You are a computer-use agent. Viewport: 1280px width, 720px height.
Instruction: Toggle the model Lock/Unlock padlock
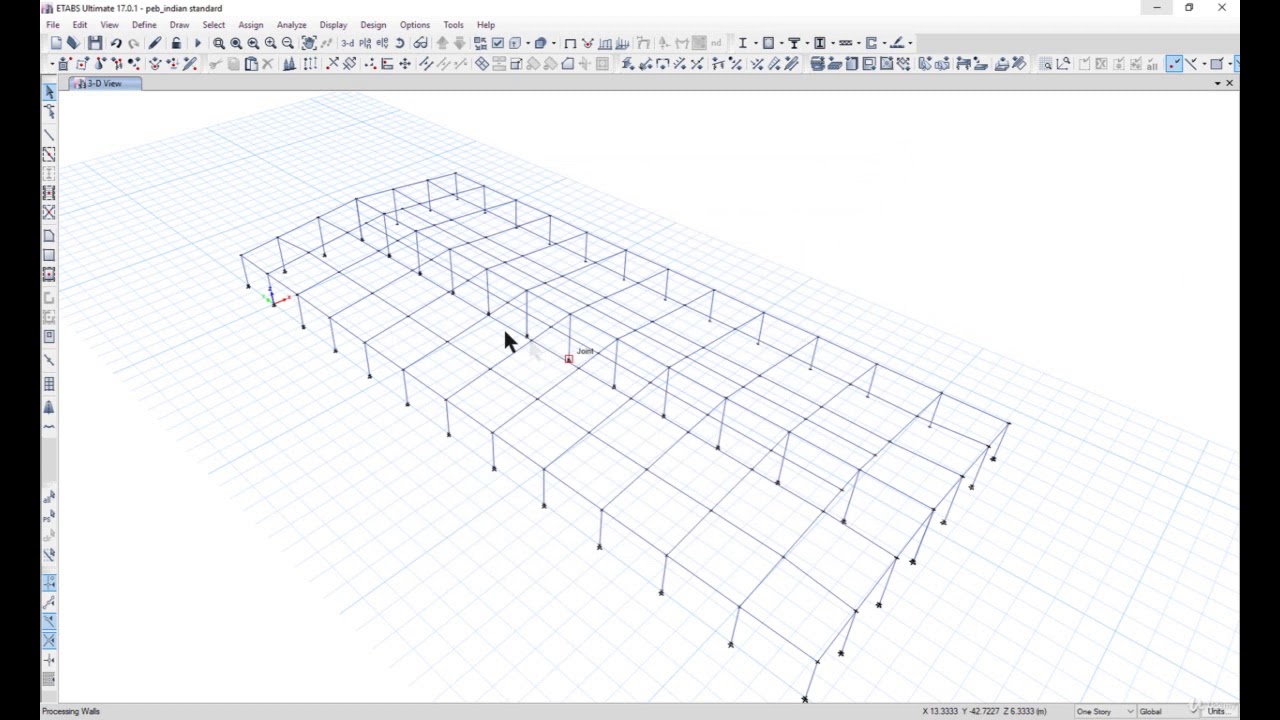click(176, 43)
